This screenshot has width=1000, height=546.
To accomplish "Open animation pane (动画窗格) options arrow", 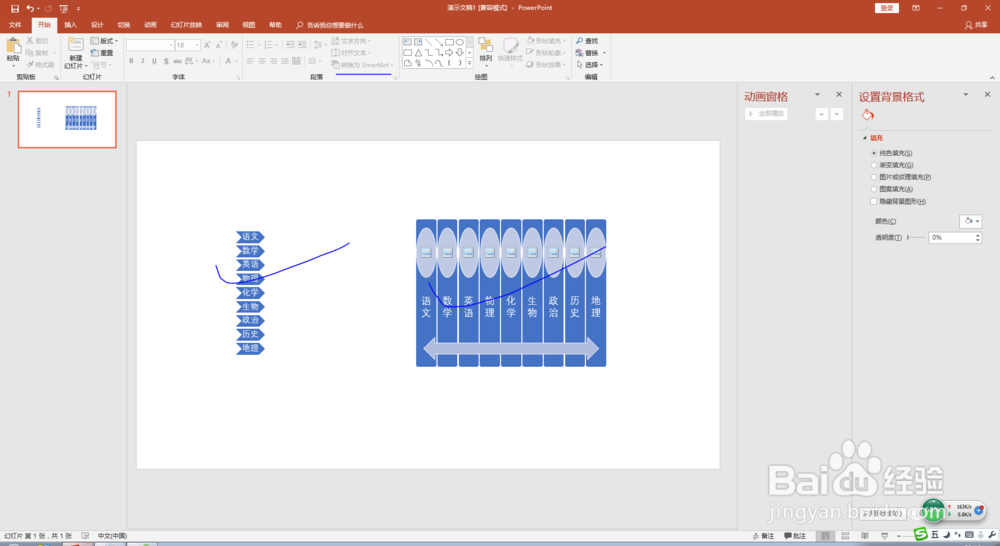I will tap(817, 94).
